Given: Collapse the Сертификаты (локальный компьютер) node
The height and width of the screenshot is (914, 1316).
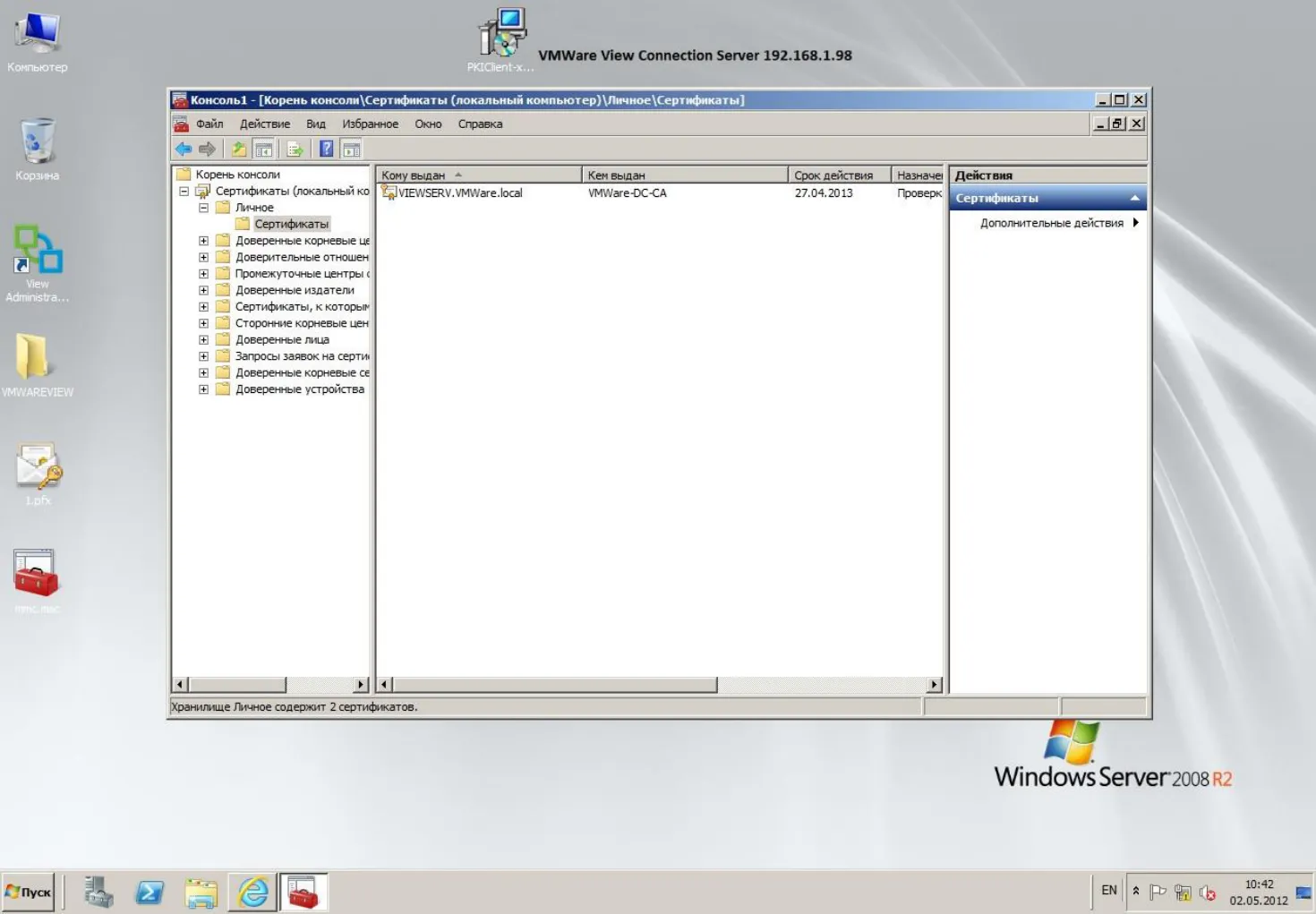Looking at the screenshot, I should (x=184, y=191).
